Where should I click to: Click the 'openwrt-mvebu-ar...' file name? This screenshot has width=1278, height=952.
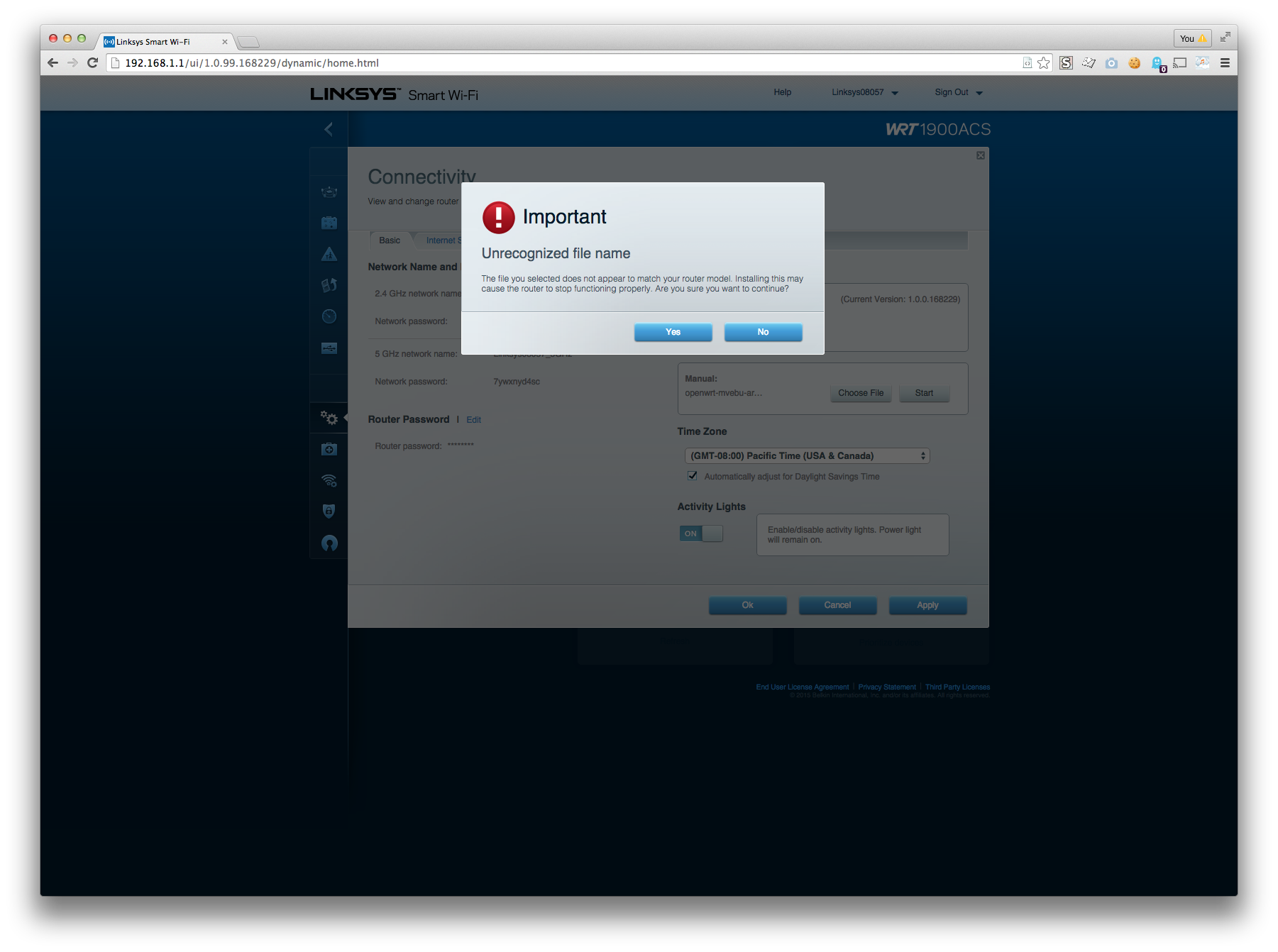coord(723,393)
